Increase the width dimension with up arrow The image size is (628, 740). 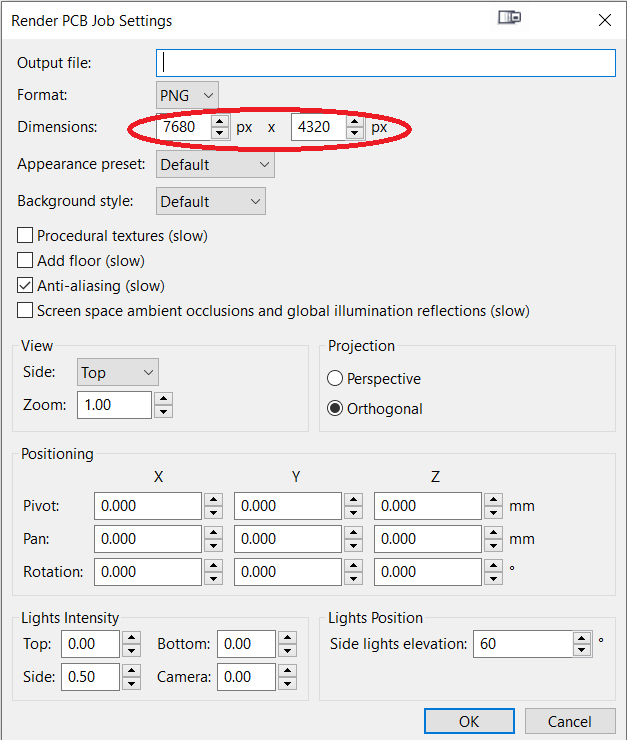[219, 122]
